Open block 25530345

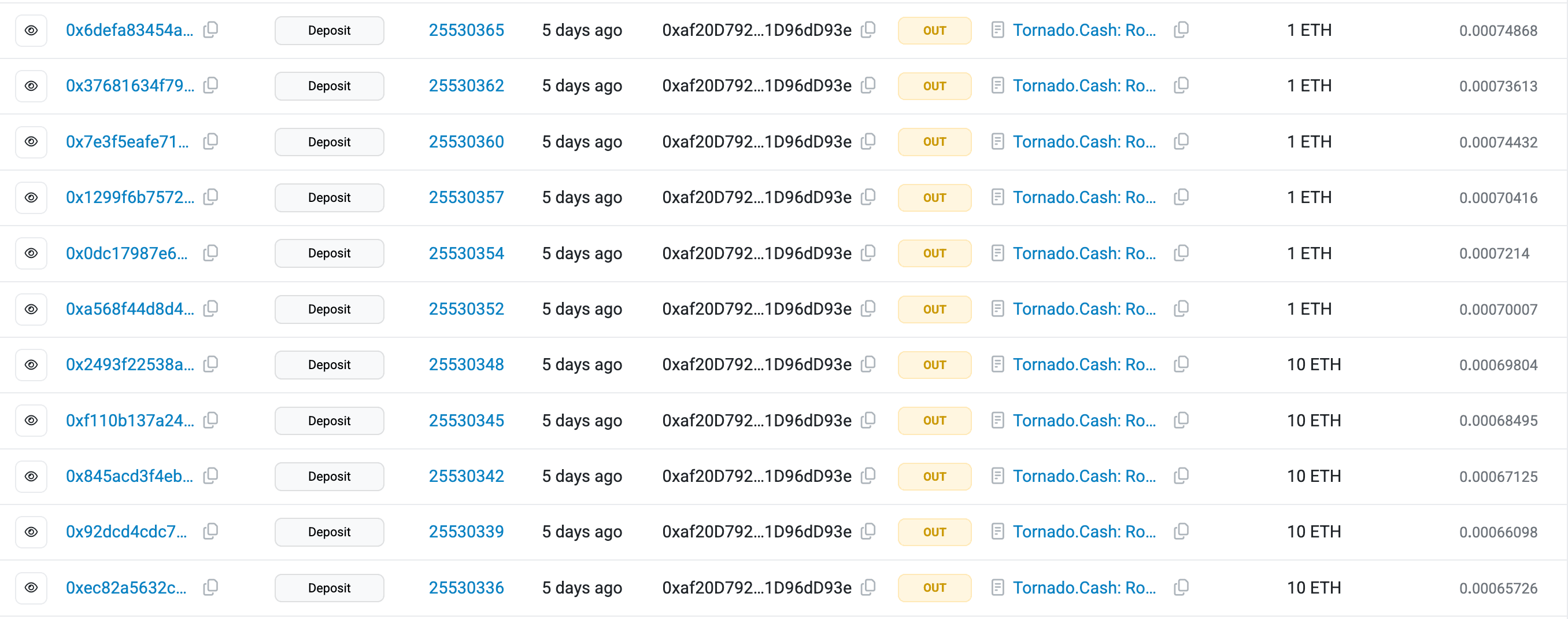point(466,421)
